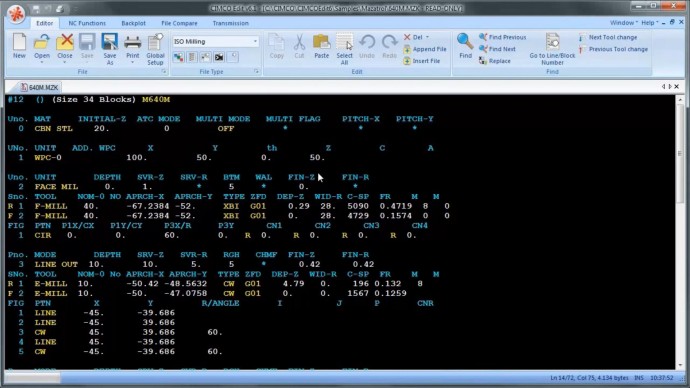Open the Window menu dropdown
This screenshot has height=388, width=690.
point(623,22)
